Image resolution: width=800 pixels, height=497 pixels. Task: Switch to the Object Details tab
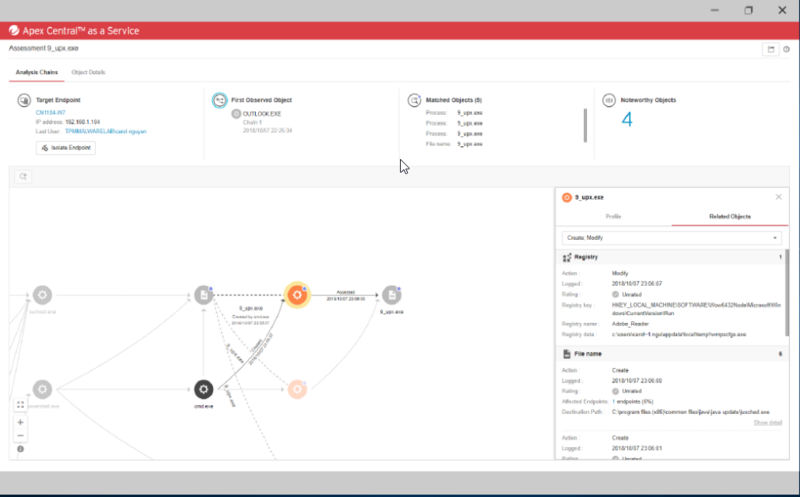tap(88, 72)
